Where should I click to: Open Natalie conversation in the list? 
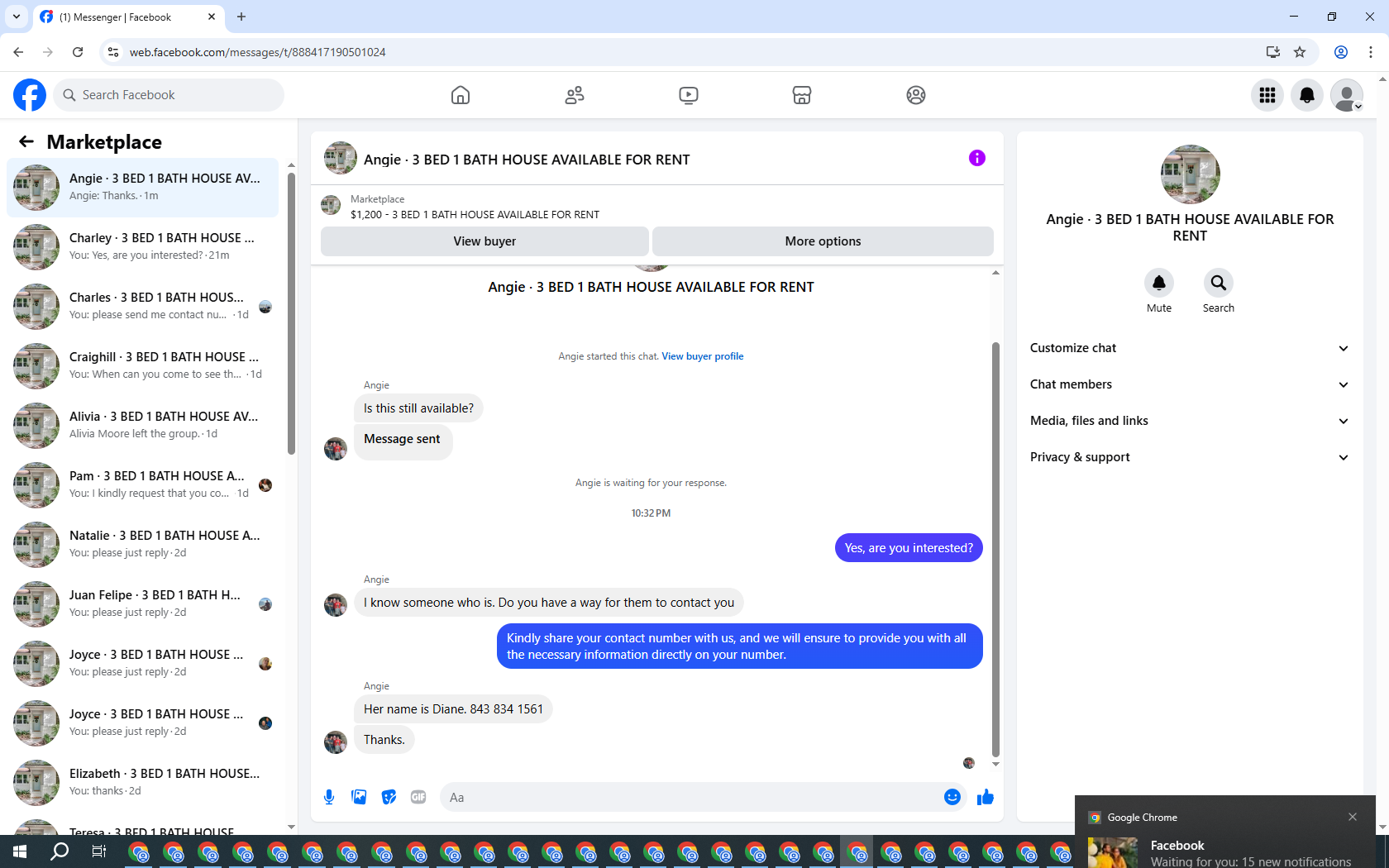pyautogui.click(x=142, y=545)
